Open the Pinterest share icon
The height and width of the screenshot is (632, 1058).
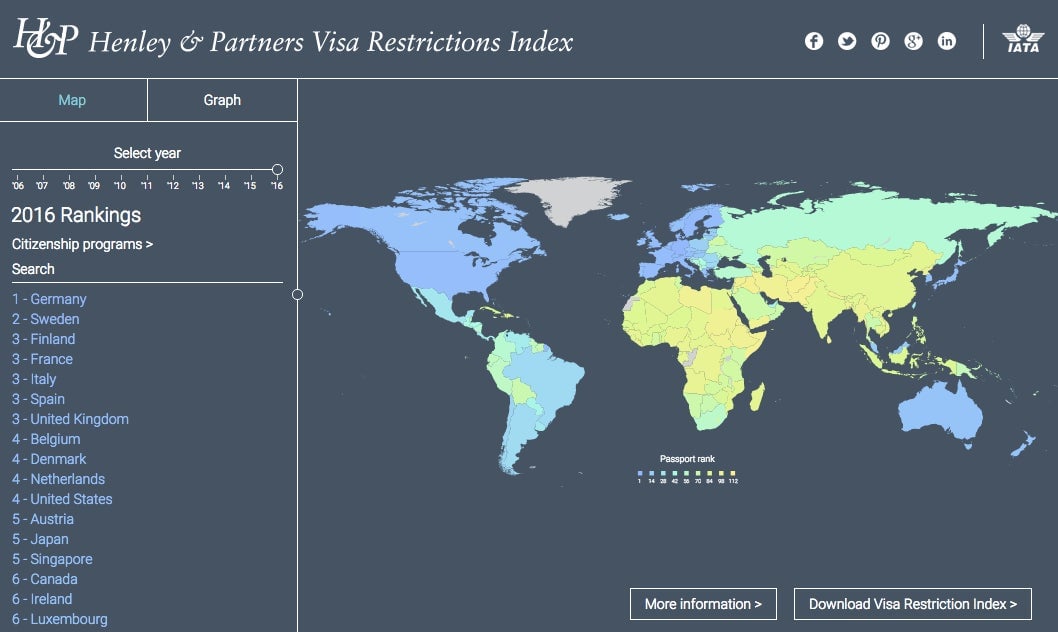coord(880,41)
